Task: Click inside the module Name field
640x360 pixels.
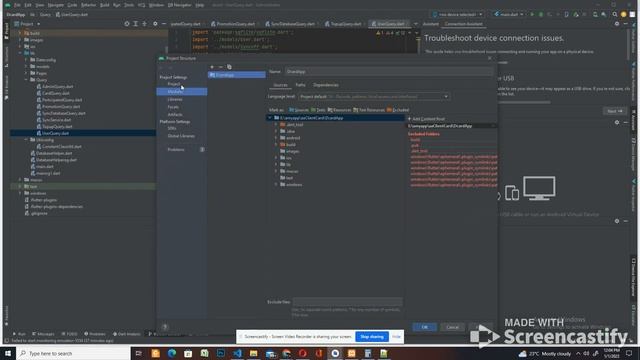Action: (389, 71)
